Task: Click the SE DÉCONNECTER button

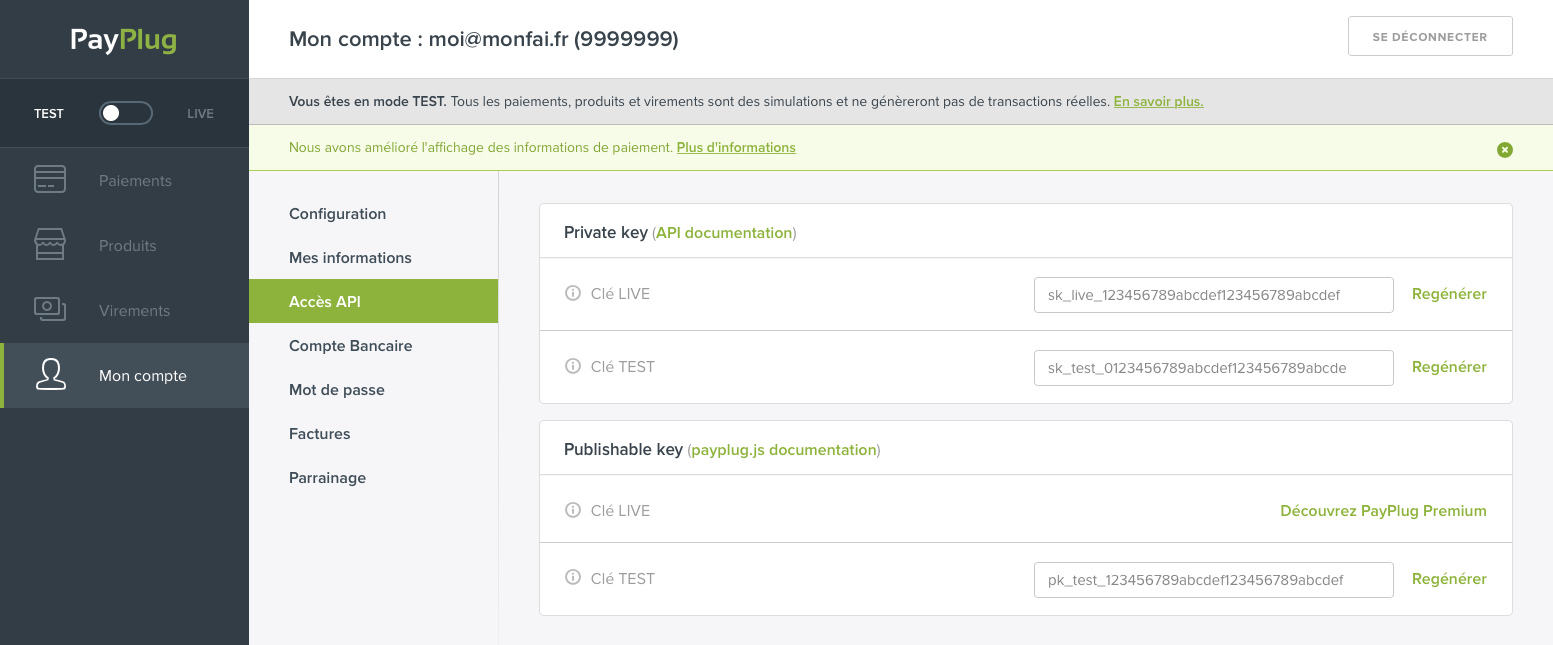Action: [1430, 35]
